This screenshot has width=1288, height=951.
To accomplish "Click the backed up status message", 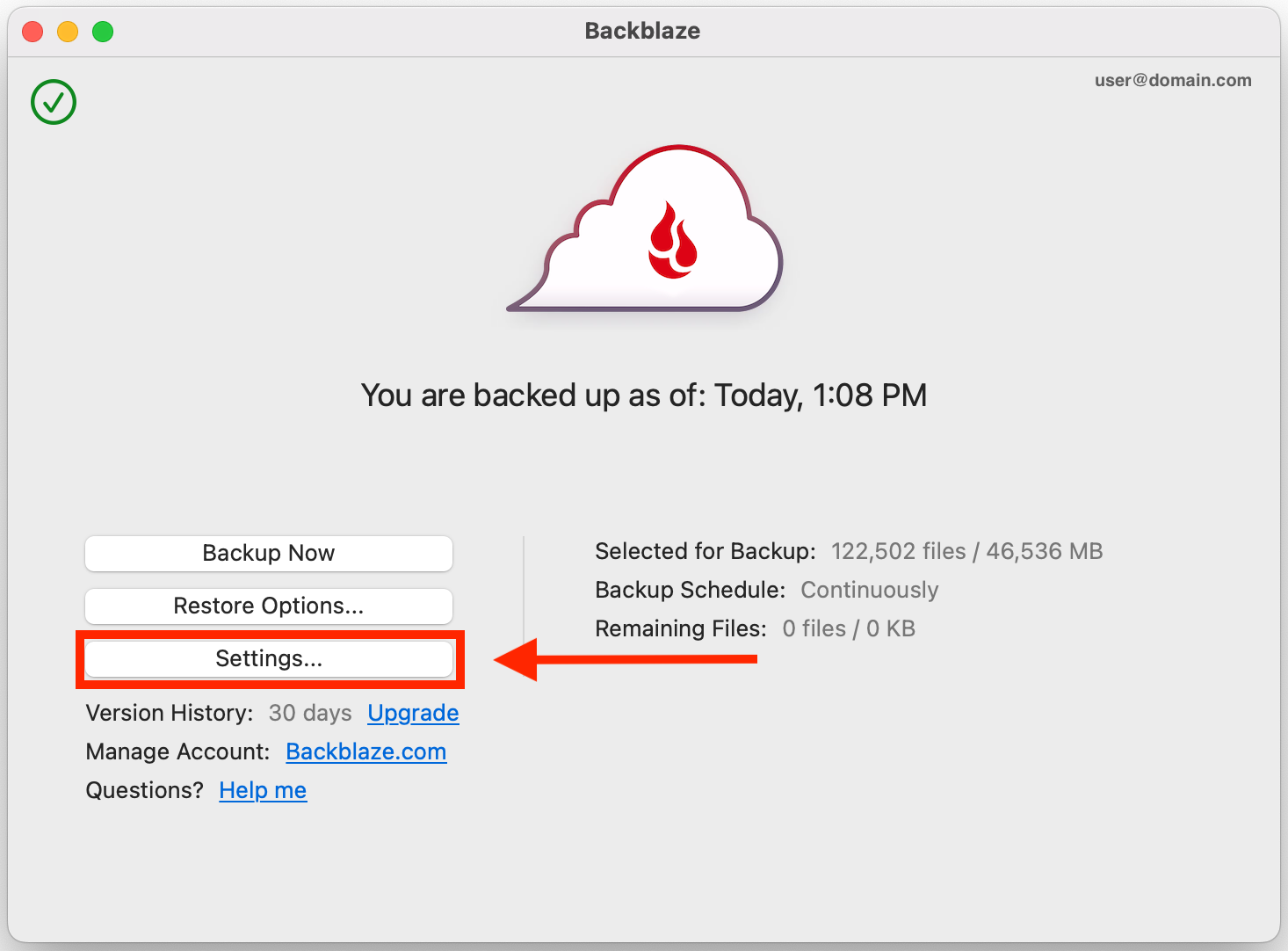I will (x=644, y=396).
